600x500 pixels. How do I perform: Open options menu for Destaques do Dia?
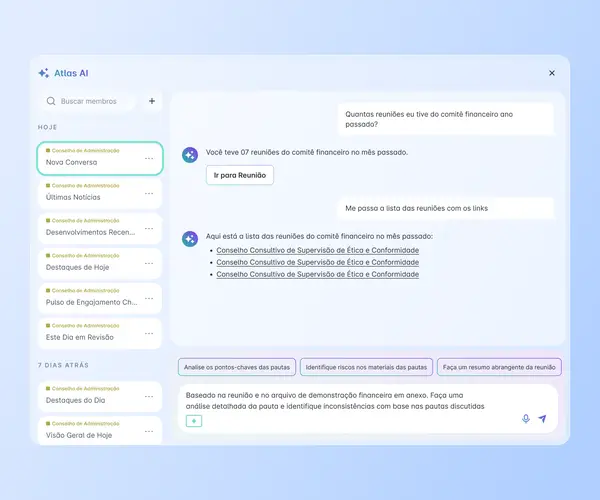(149, 396)
